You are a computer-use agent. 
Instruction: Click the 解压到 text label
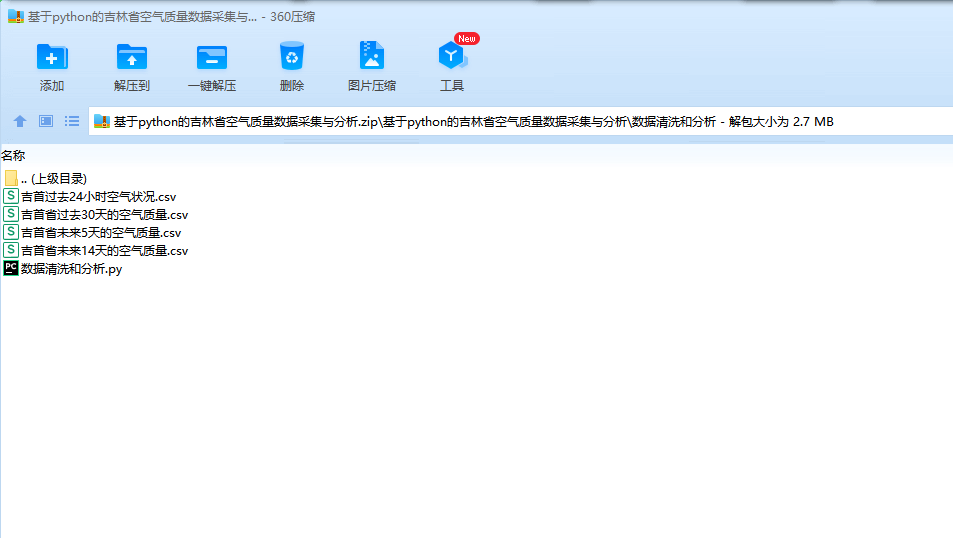pyautogui.click(x=132, y=86)
